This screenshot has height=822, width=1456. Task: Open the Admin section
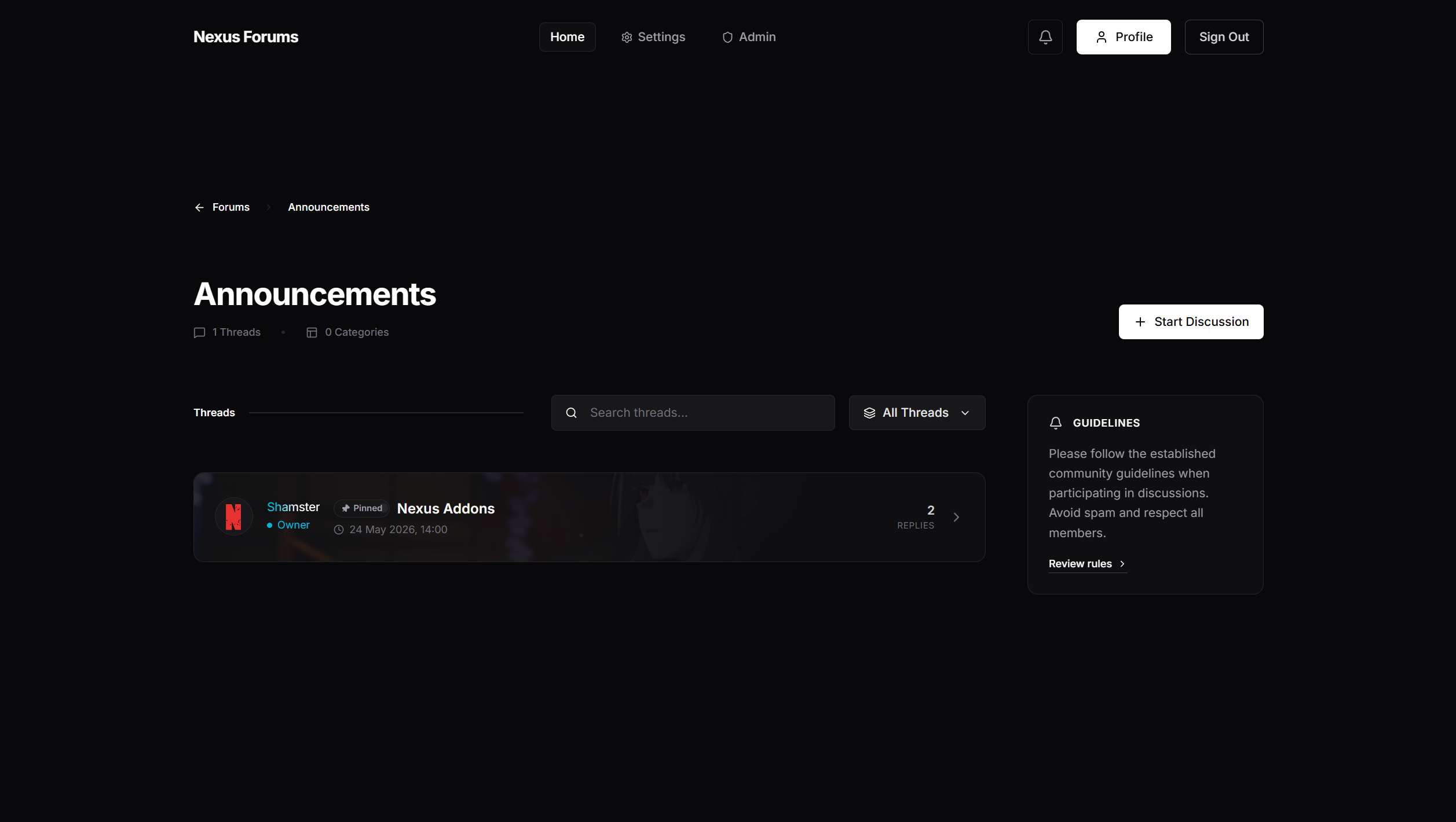[748, 37]
